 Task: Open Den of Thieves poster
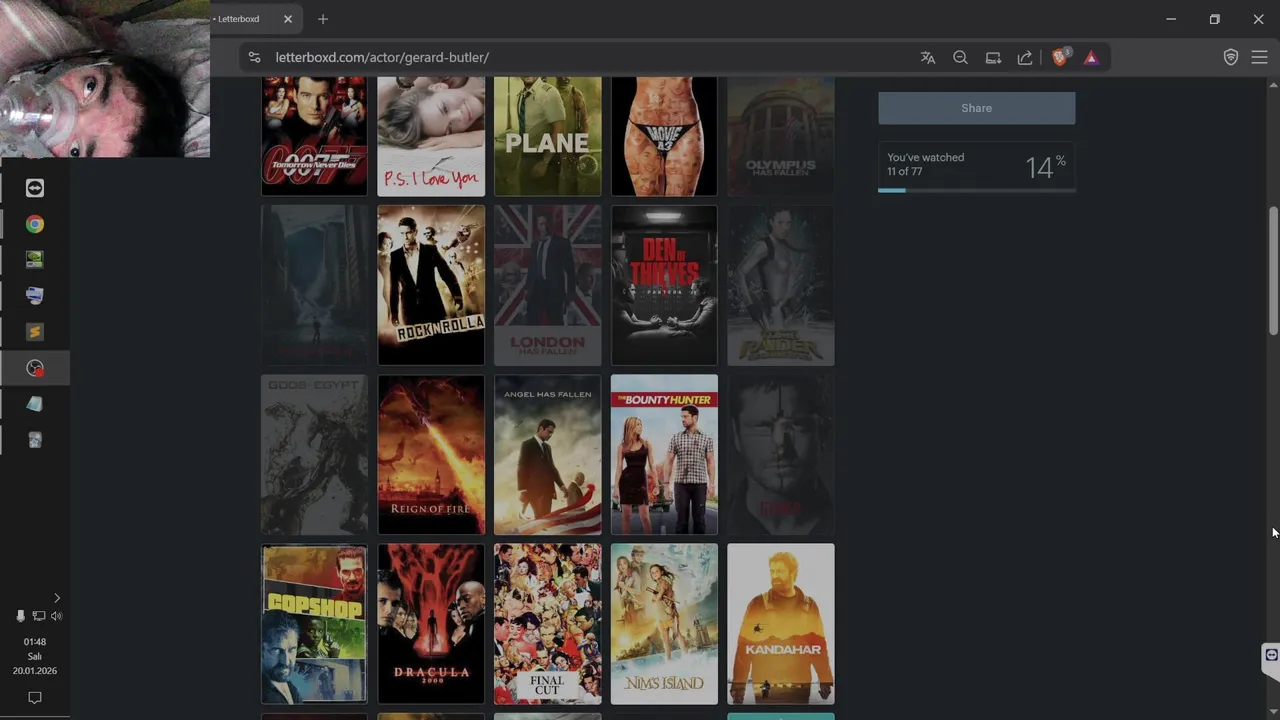tap(664, 285)
